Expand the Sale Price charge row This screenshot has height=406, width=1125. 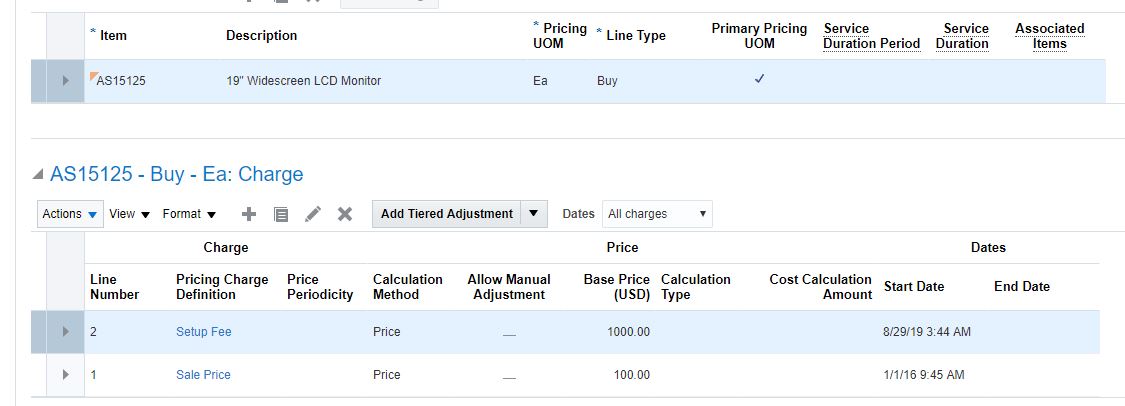65,374
